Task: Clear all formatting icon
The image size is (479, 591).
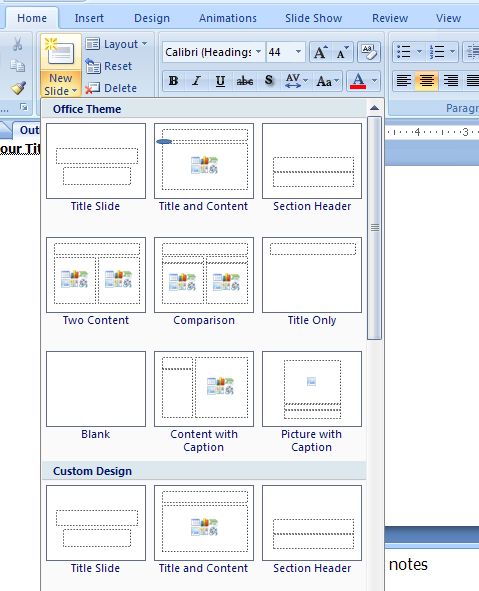Action: tap(369, 52)
